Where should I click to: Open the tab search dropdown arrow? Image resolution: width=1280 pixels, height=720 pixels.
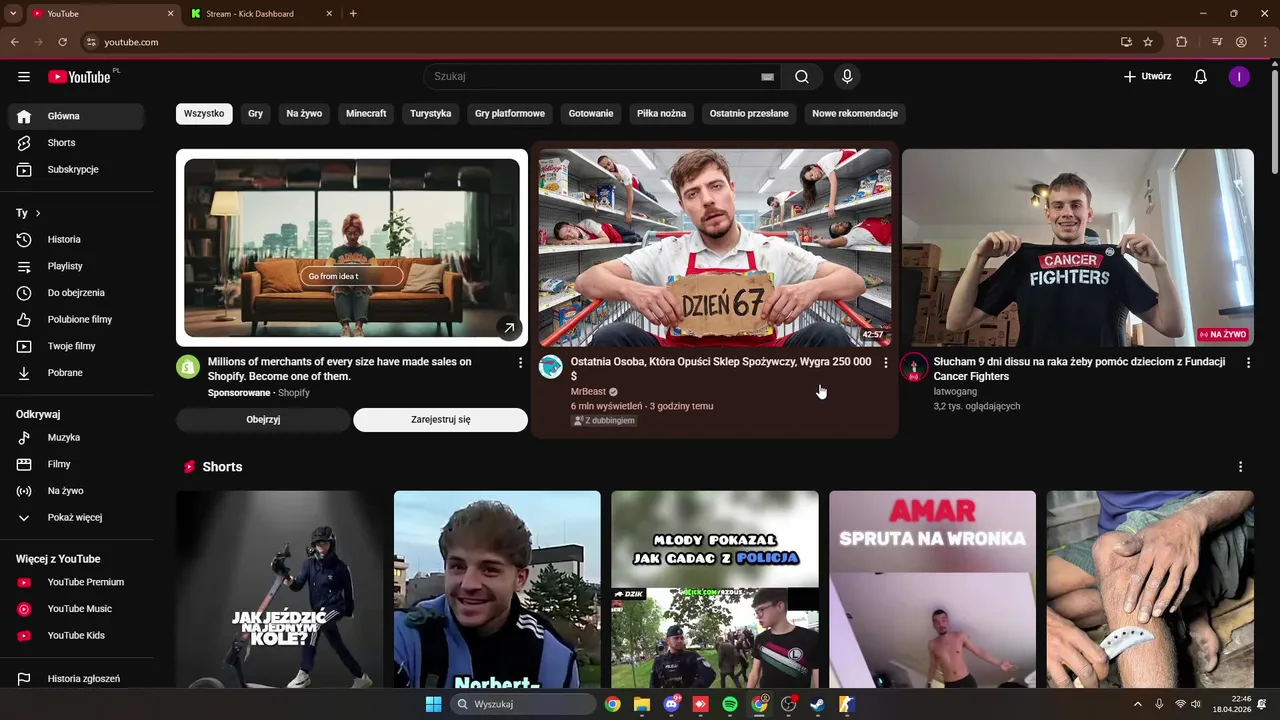pyautogui.click(x=13, y=14)
